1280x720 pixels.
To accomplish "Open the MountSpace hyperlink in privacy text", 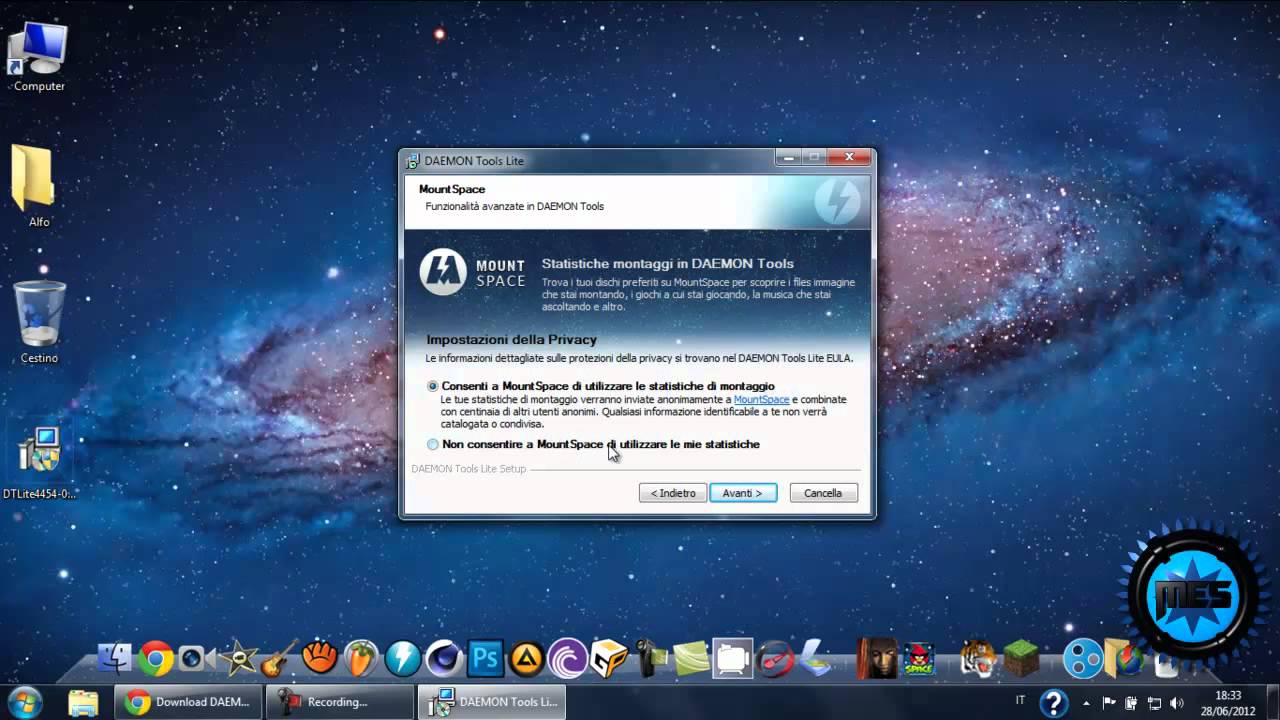I will (x=761, y=399).
